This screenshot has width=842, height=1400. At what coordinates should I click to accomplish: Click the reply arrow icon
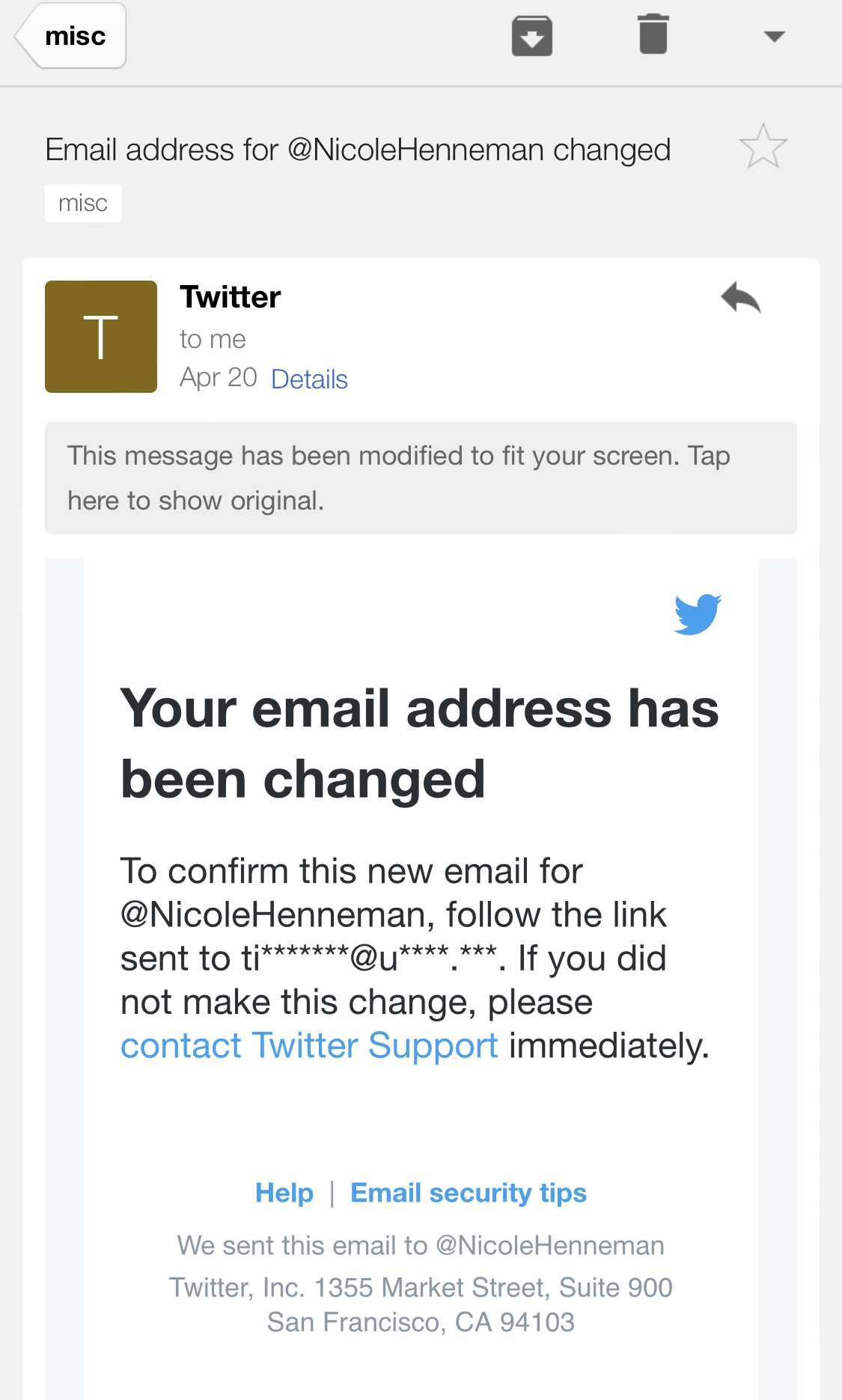[740, 299]
